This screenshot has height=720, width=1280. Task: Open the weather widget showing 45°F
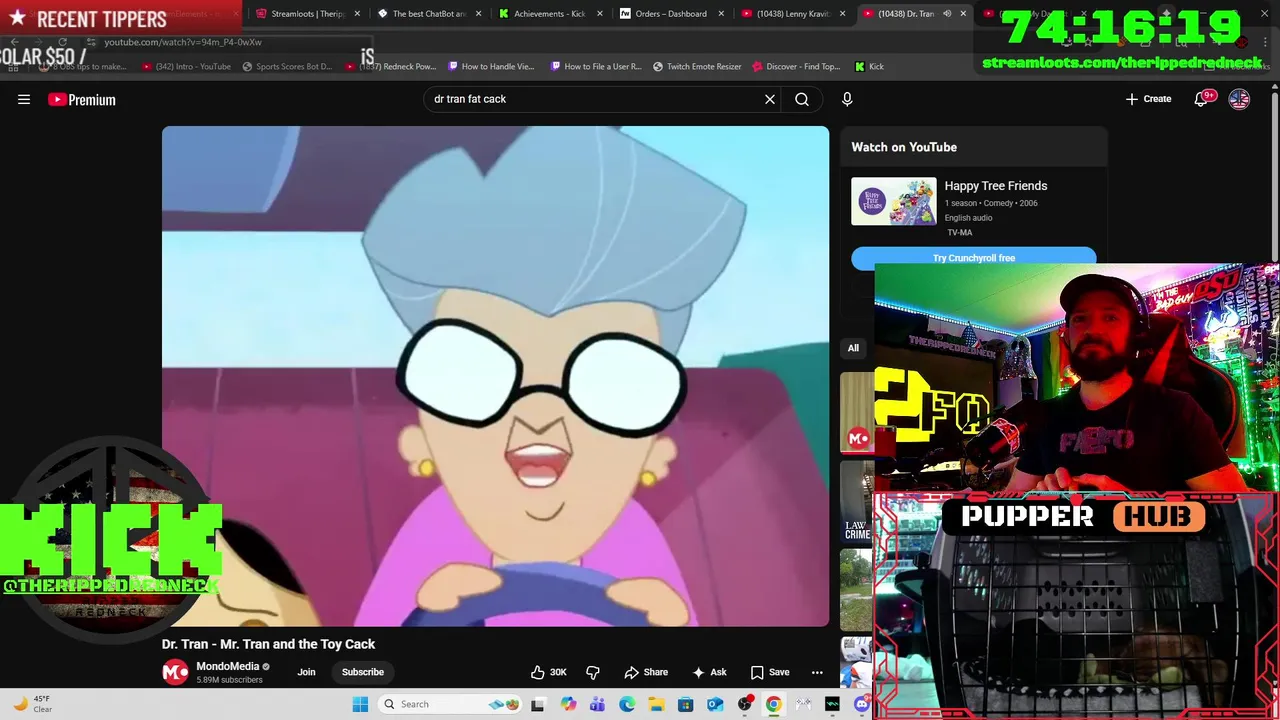click(31, 704)
